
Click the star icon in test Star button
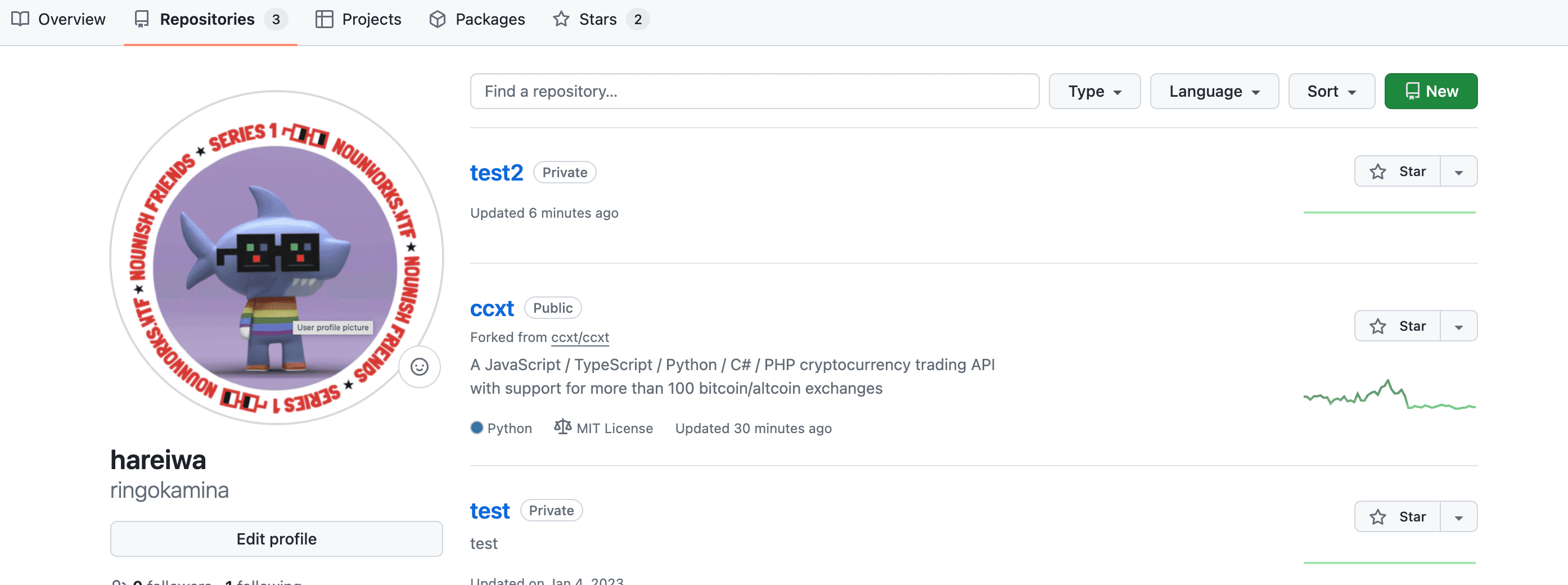click(x=1377, y=517)
